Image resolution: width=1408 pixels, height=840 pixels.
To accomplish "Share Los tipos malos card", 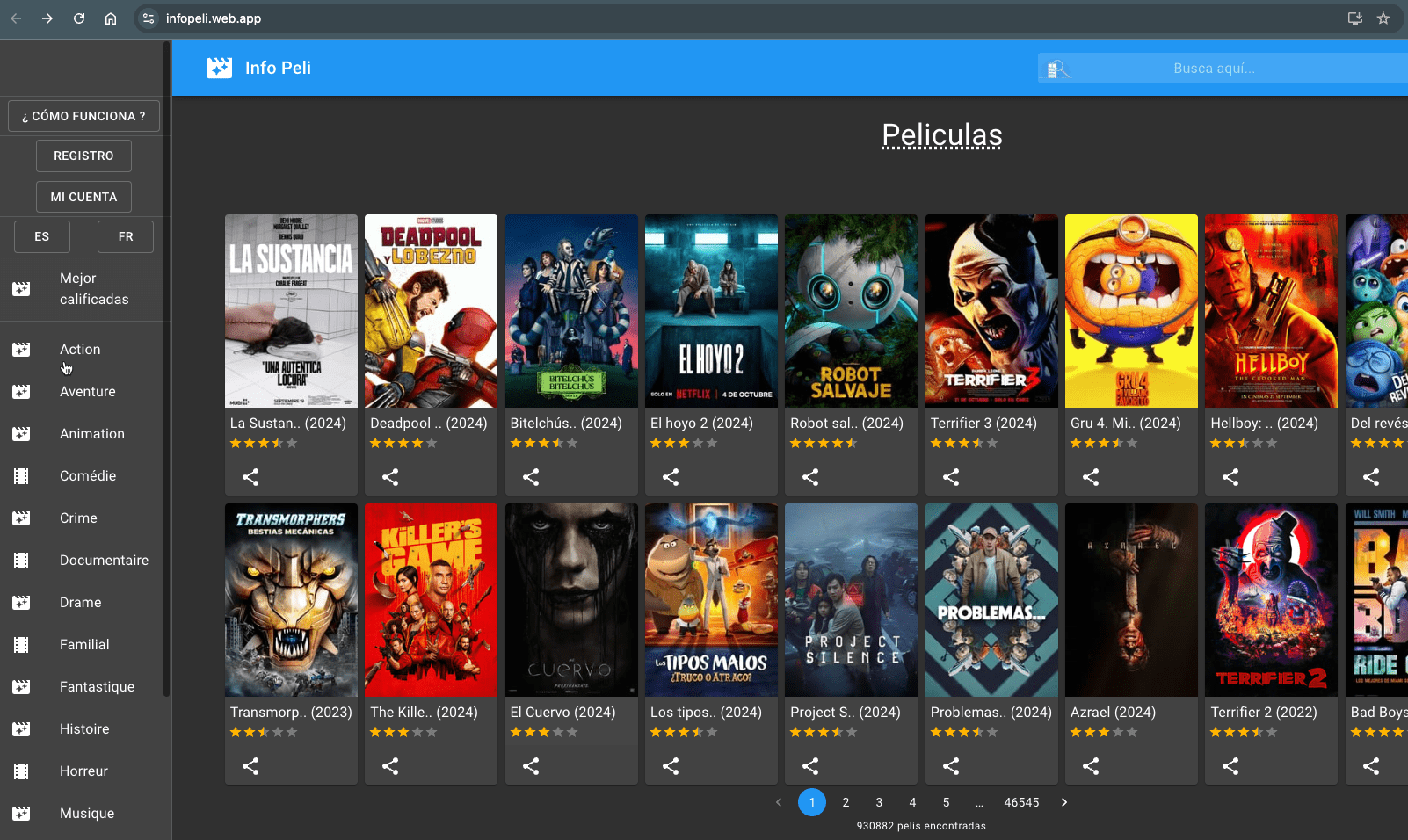I will point(671,766).
